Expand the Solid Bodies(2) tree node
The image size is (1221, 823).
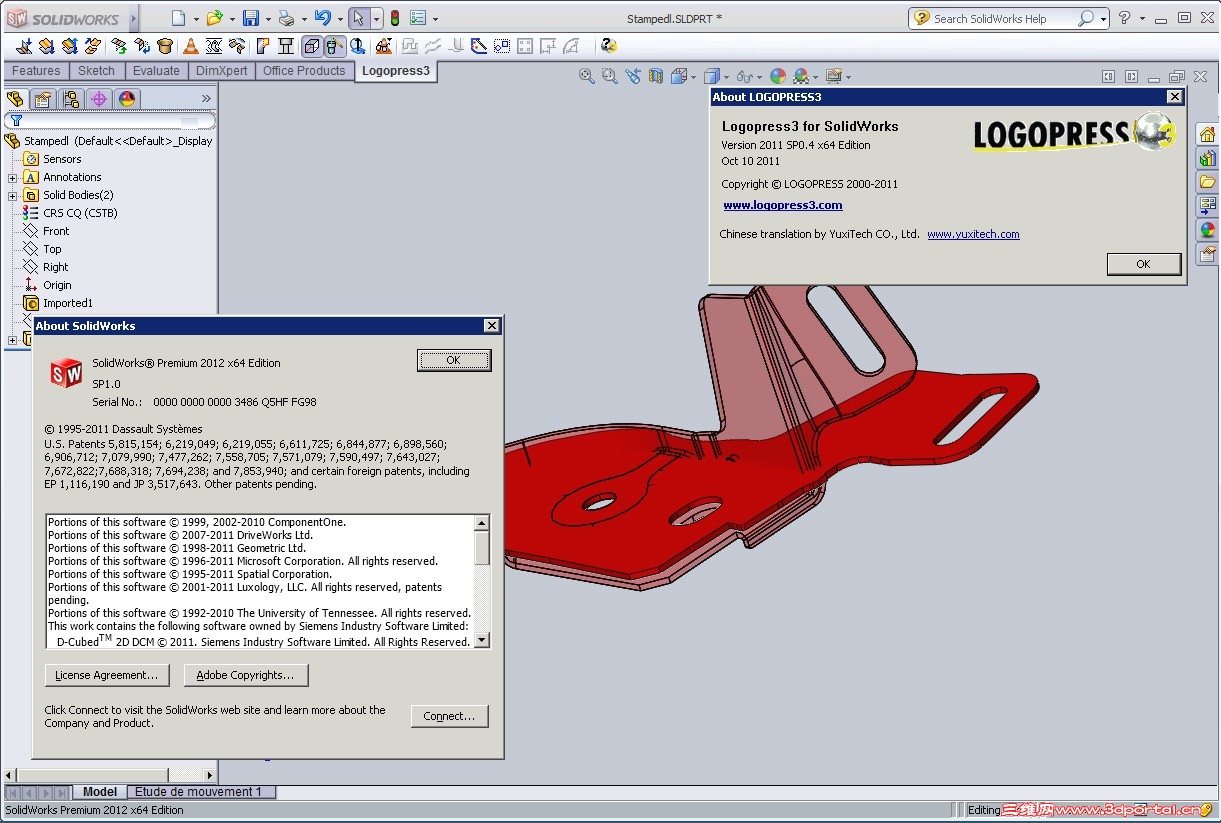(12, 195)
